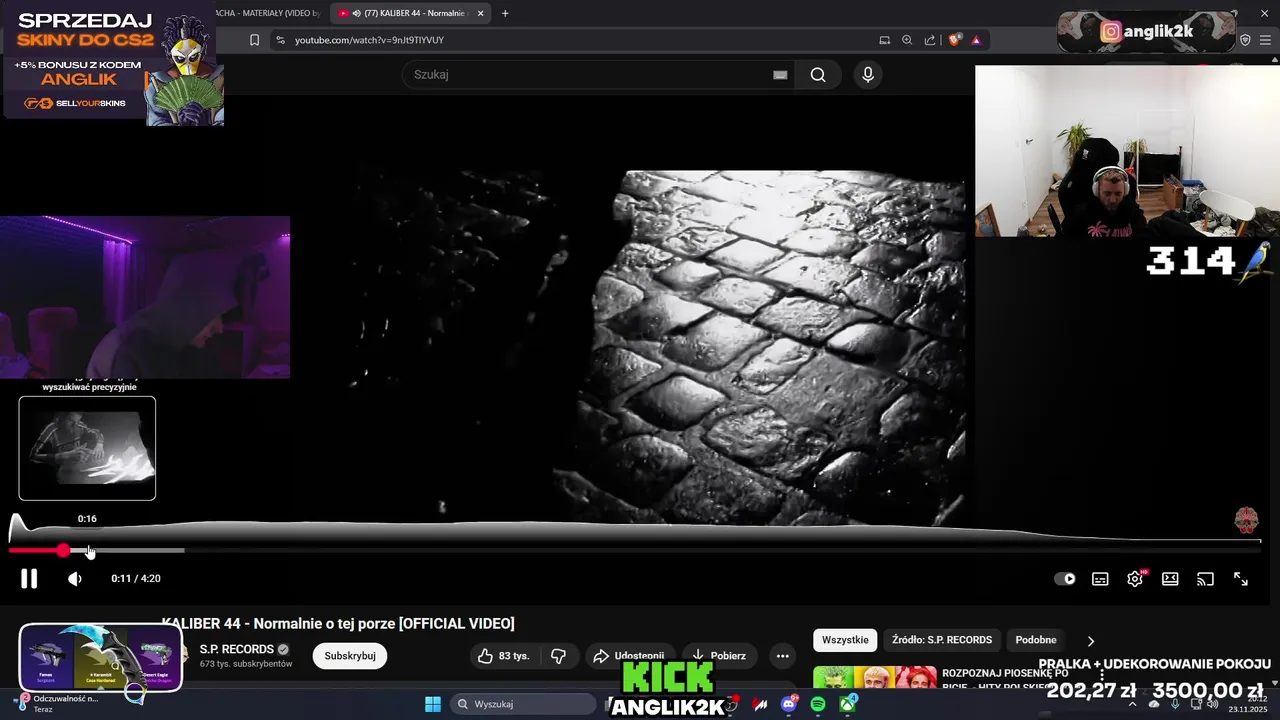Open a new browser tab
This screenshot has height=720, width=1280.
[x=505, y=13]
